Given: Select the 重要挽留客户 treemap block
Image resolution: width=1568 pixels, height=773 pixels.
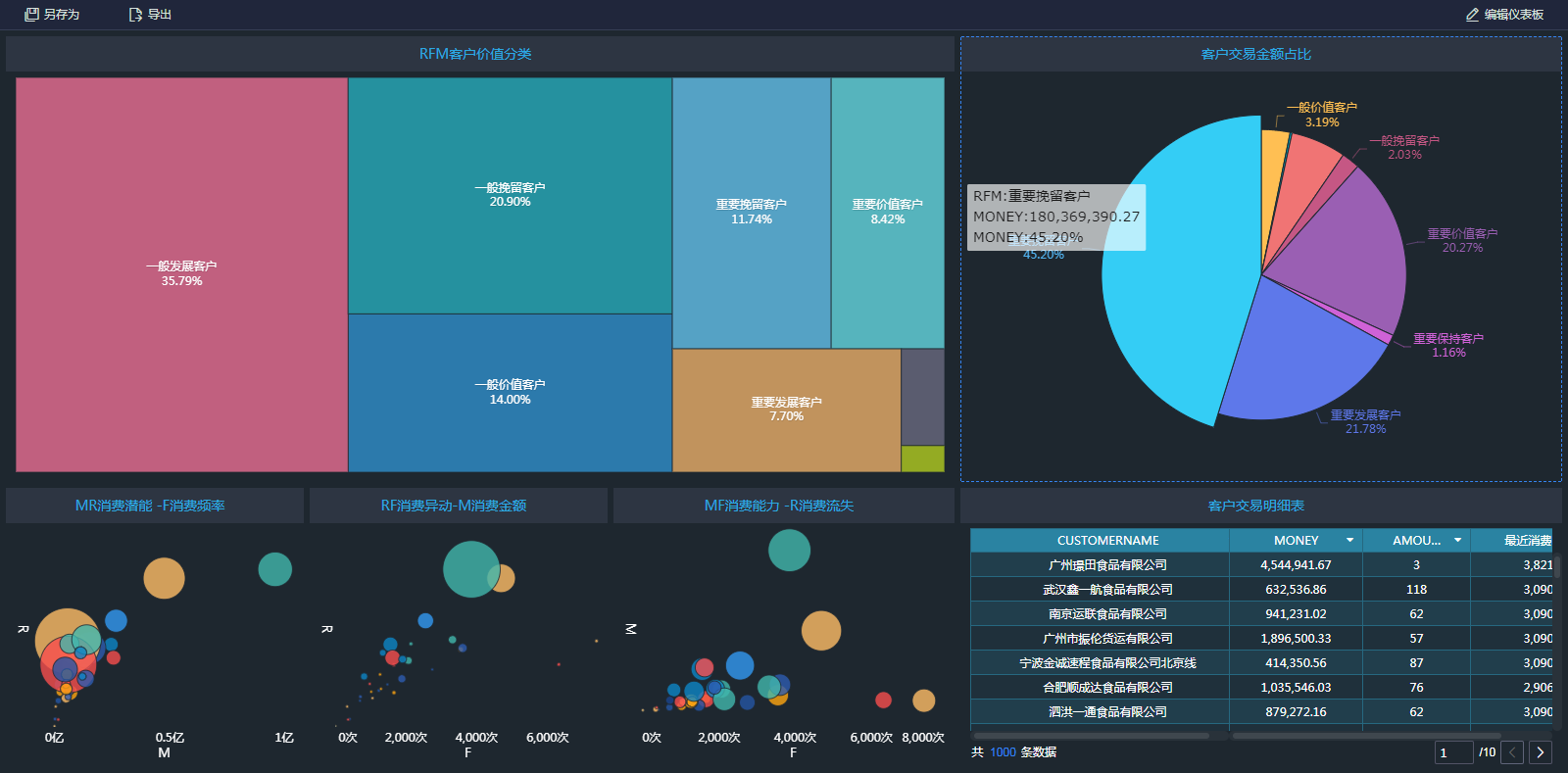Looking at the screenshot, I should [x=752, y=213].
